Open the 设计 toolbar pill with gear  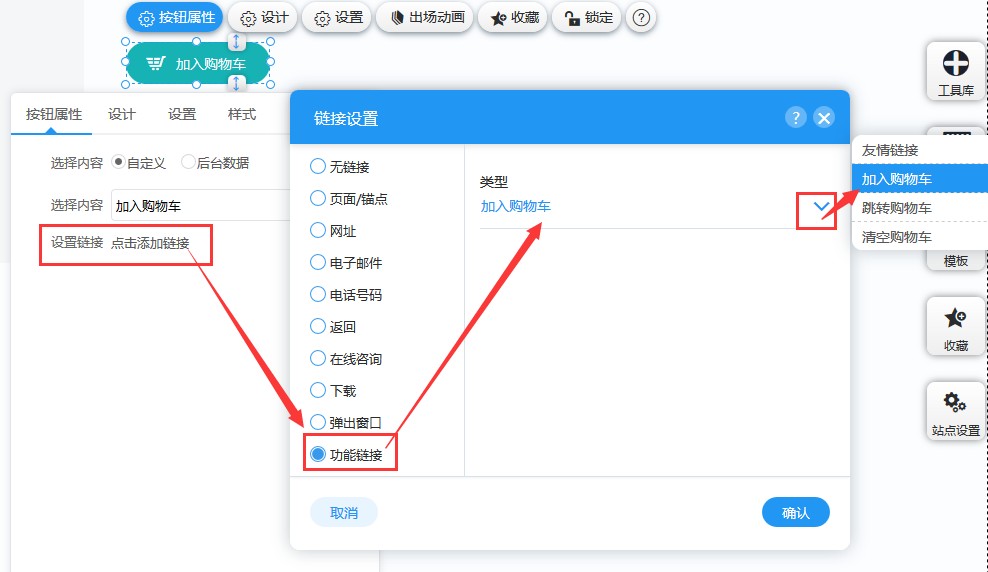point(265,18)
